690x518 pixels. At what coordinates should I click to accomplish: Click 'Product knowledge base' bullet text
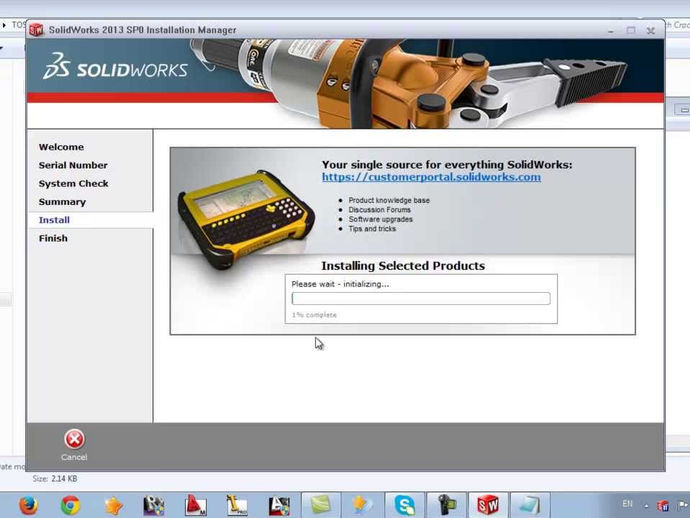click(389, 200)
